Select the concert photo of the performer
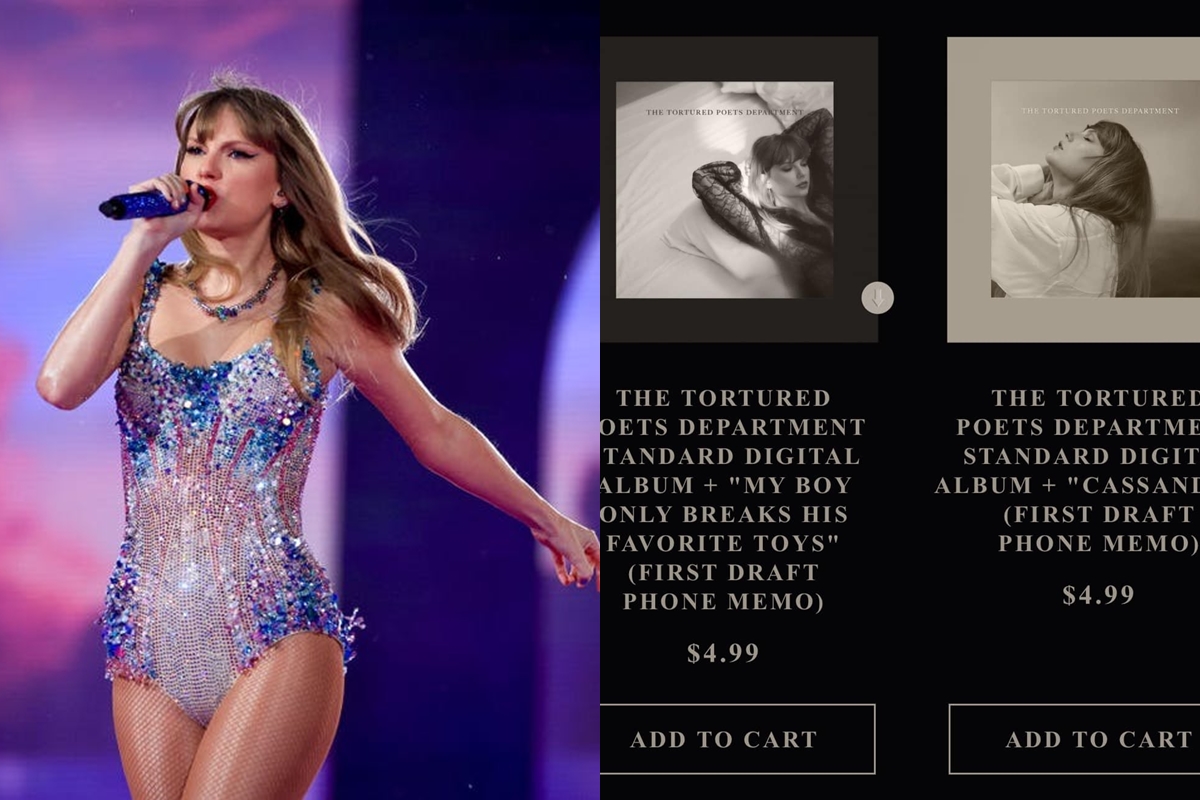The height and width of the screenshot is (800, 1200). click(x=300, y=400)
